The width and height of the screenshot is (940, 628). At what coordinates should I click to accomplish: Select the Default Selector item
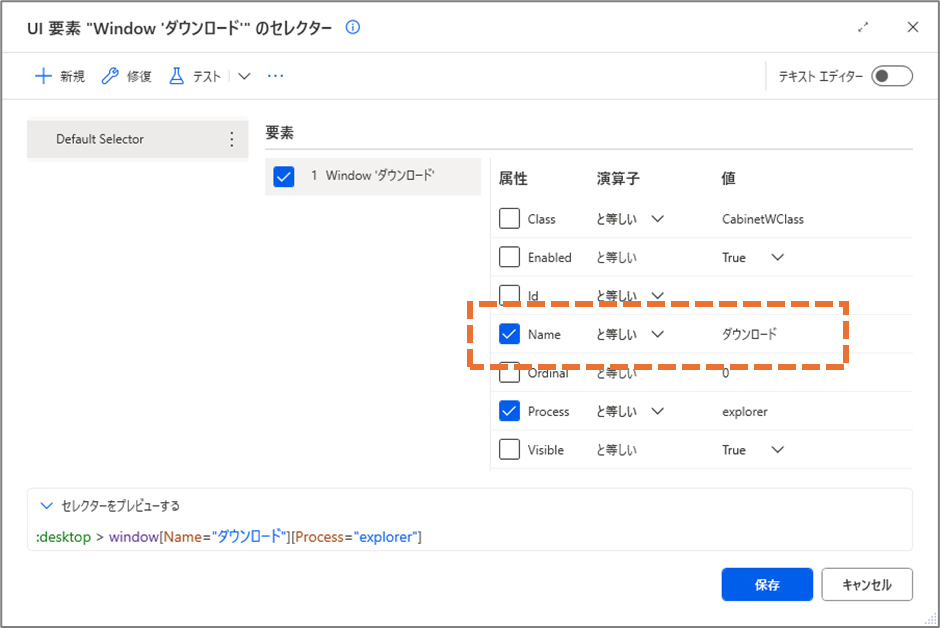(137, 139)
